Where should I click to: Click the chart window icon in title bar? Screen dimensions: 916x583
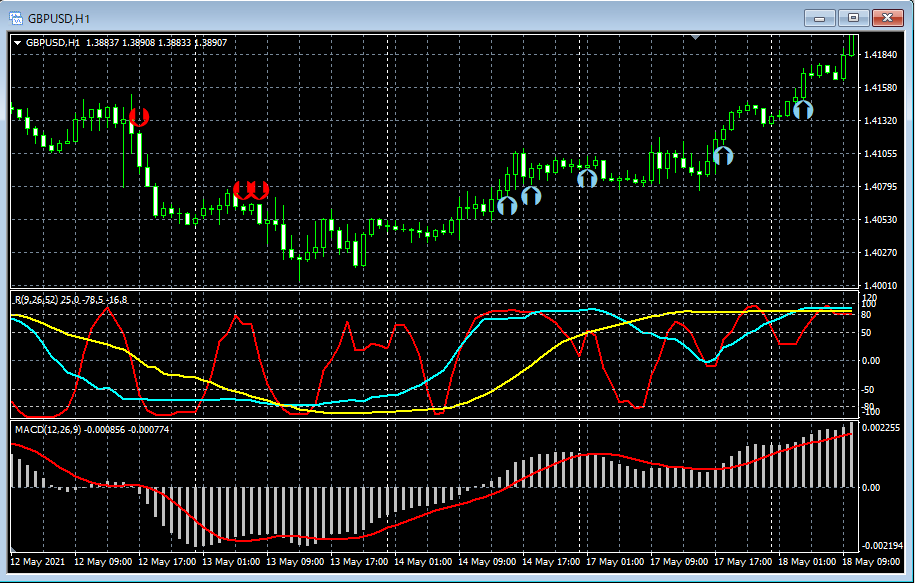point(16,17)
